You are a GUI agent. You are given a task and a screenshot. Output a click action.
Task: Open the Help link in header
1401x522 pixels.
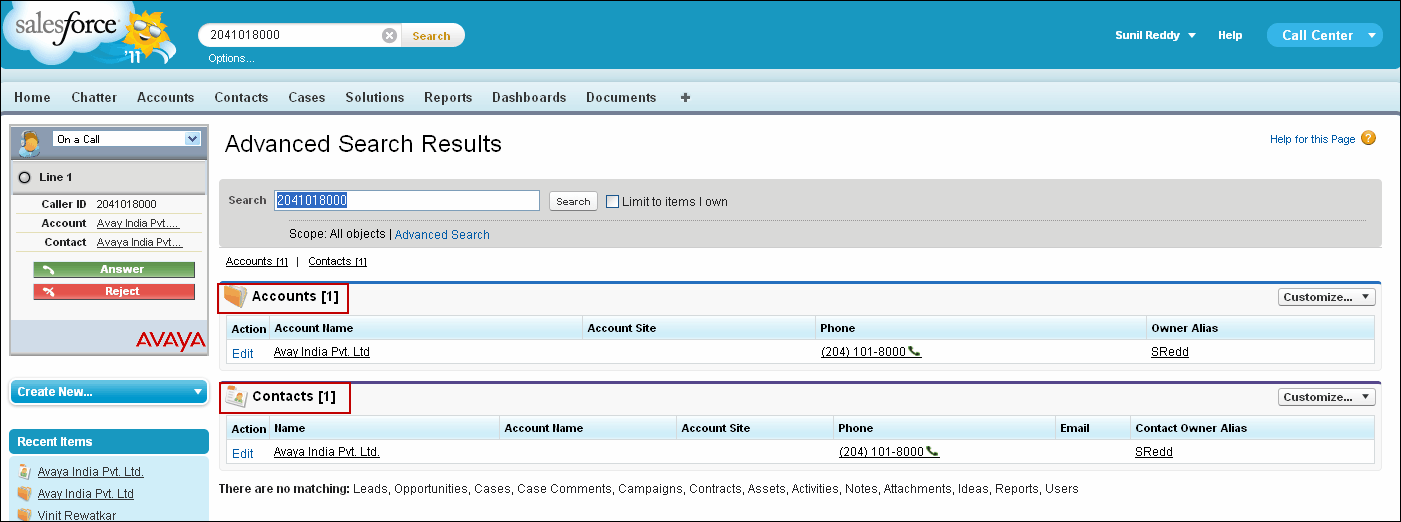(x=1230, y=35)
